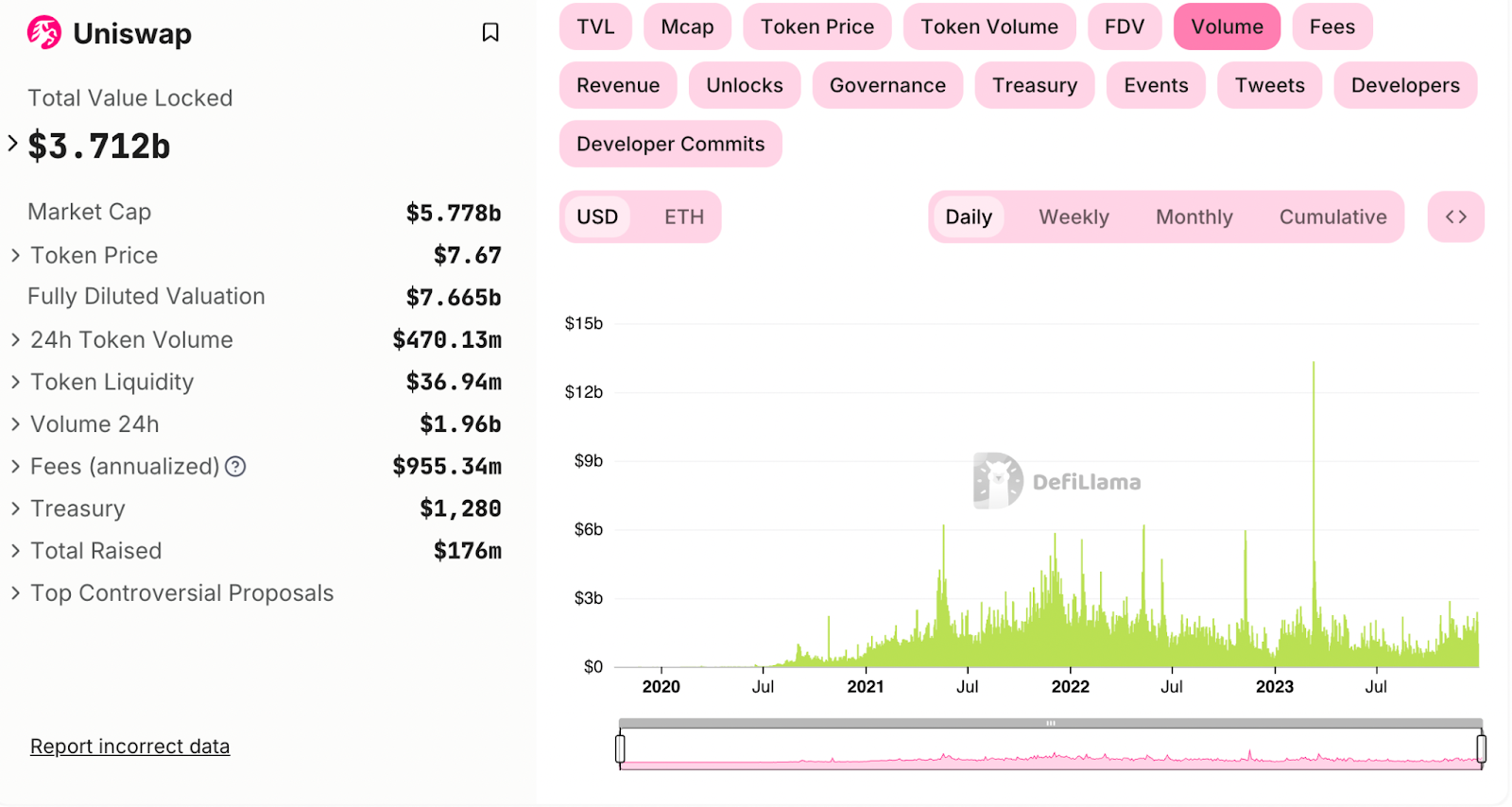This screenshot has height=807, width=1512.
Task: Expand the Volume 24h row
Action: [15, 424]
